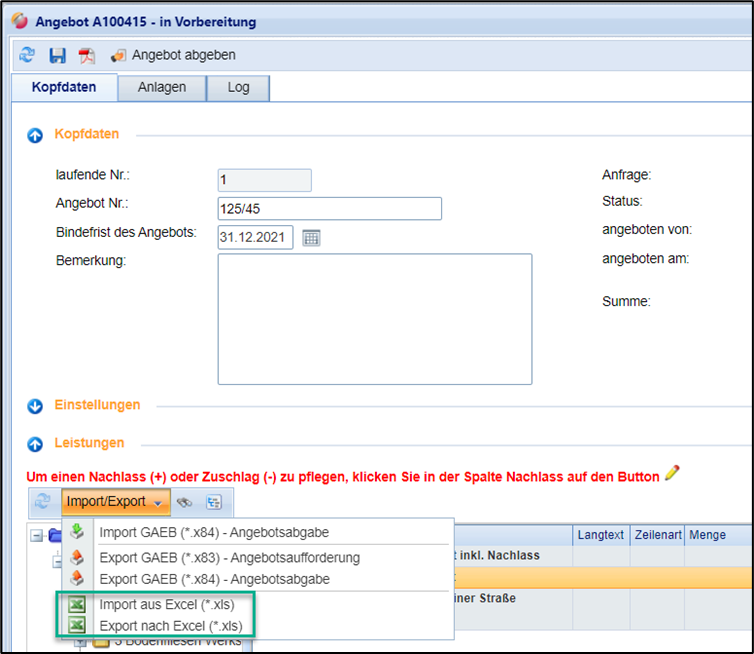Choose Import GAEB (*.x84) - Angebotsabgabe
The height and width of the screenshot is (654, 754).
[x=213, y=532]
